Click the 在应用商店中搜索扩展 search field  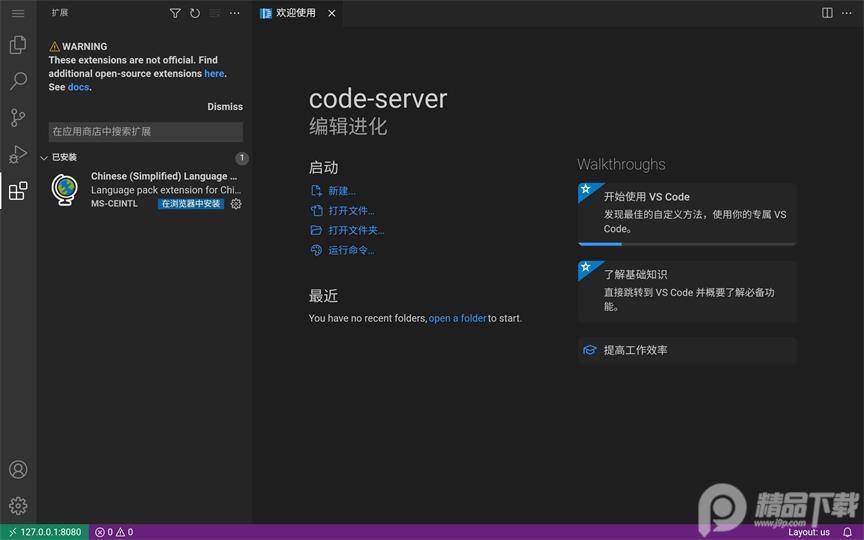[145, 132]
